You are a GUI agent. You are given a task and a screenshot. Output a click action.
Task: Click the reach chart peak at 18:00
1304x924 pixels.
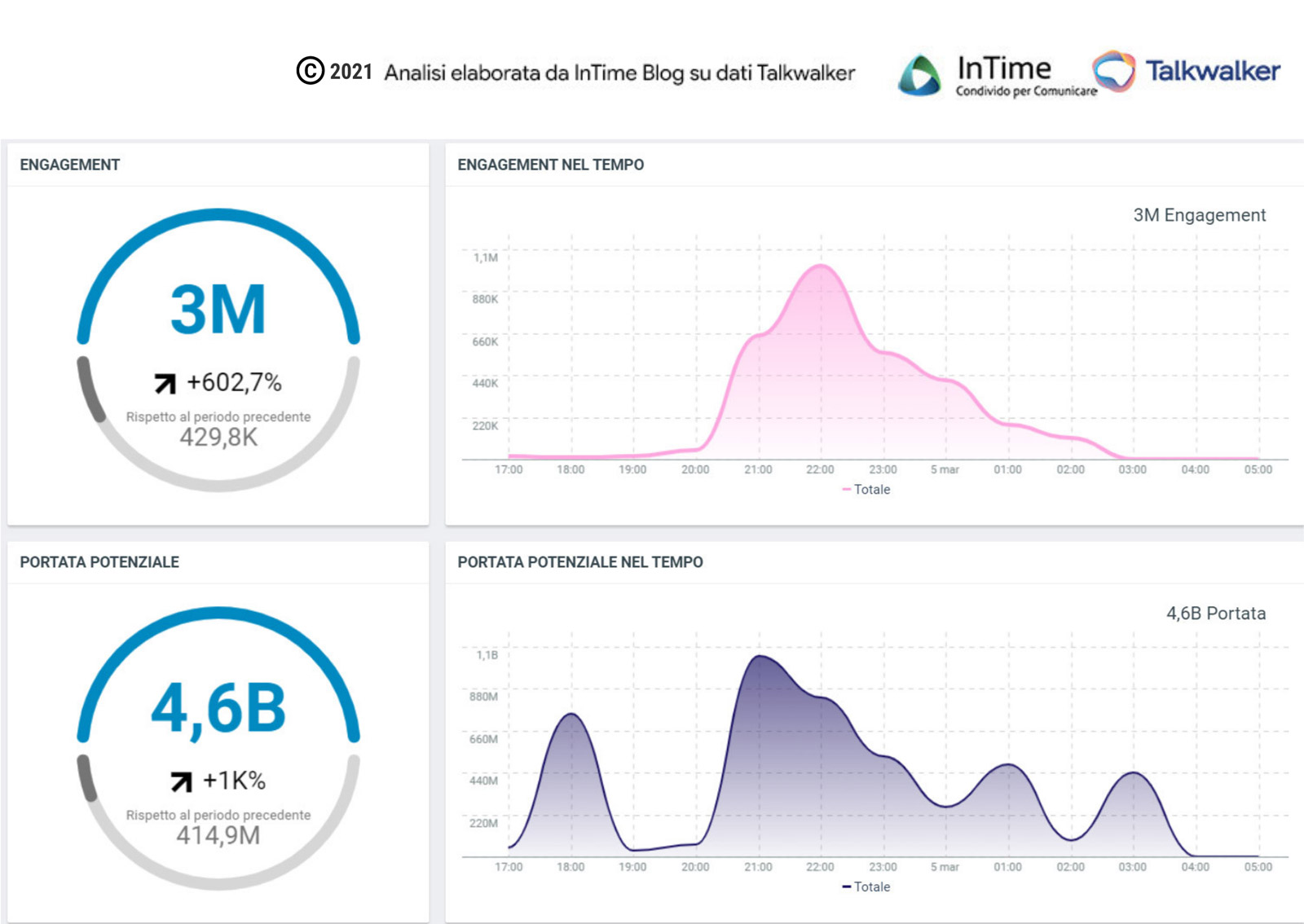tap(571, 715)
